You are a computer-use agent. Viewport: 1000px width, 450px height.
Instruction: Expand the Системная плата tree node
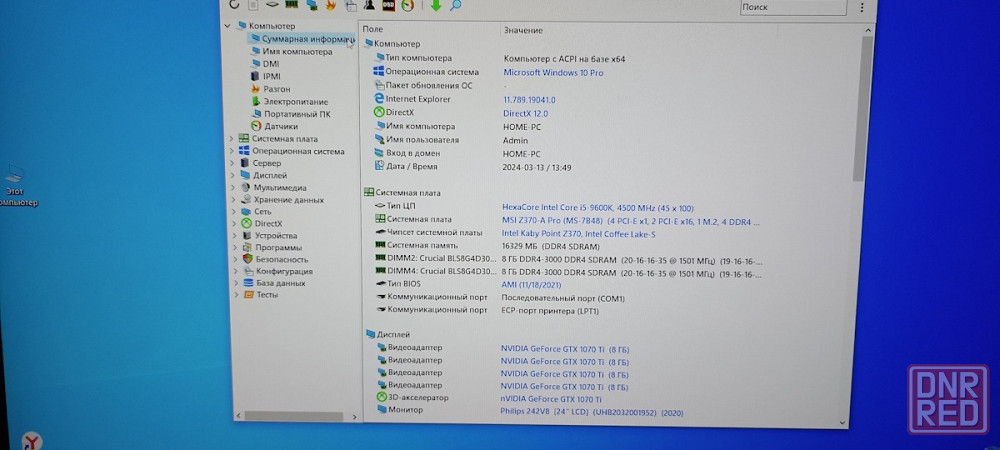232,138
